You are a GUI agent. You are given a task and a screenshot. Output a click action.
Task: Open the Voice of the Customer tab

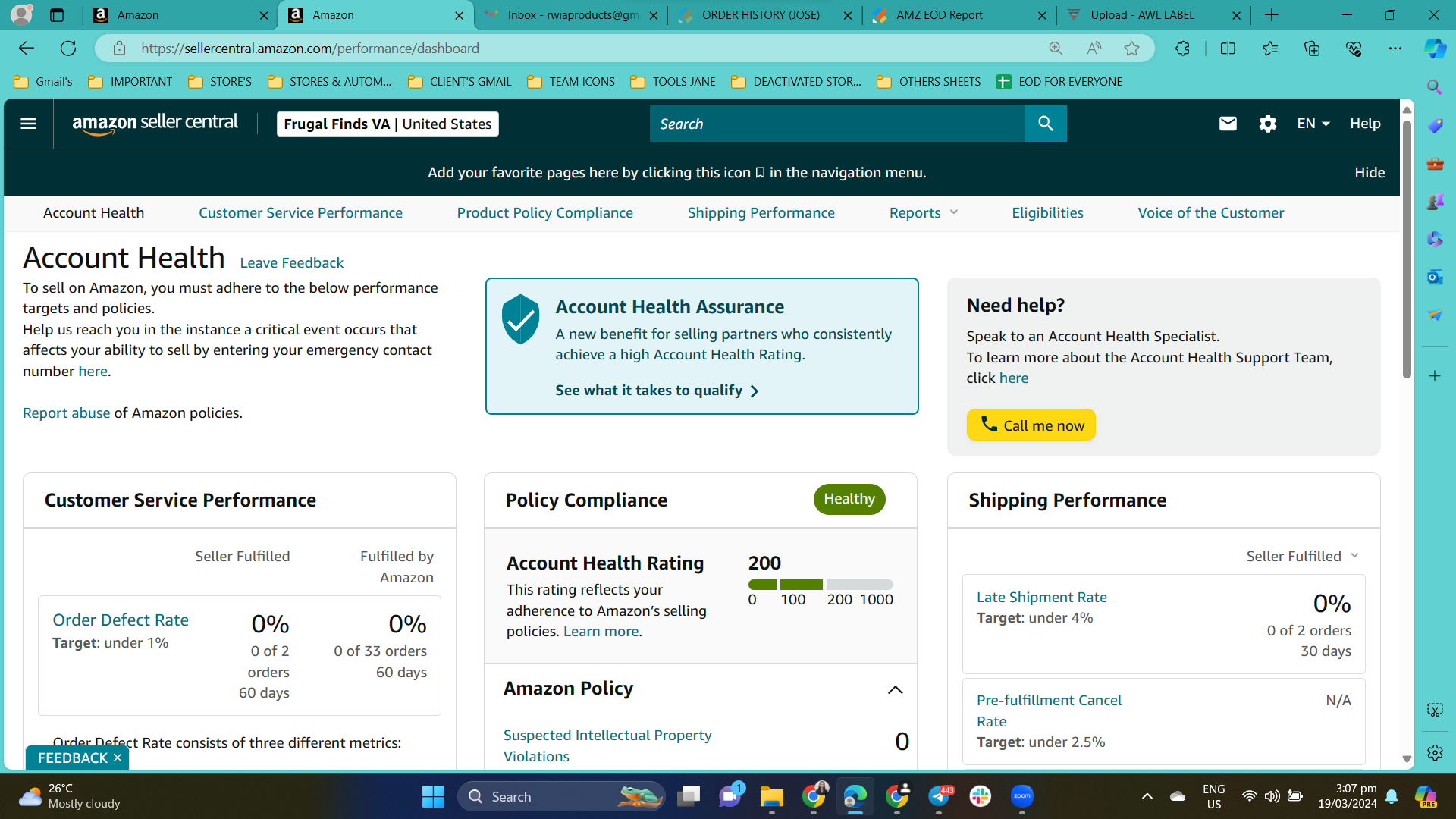(1211, 213)
